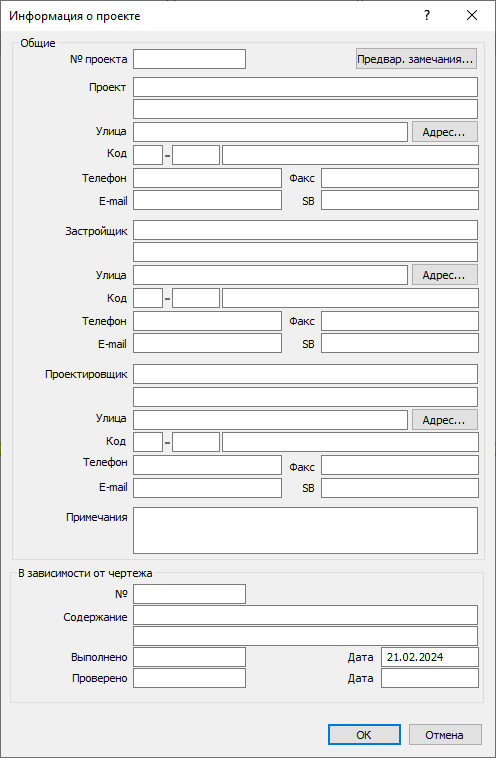496x758 pixels.
Task: Click second Код field in Застройщик section
Action: [x=196, y=298]
